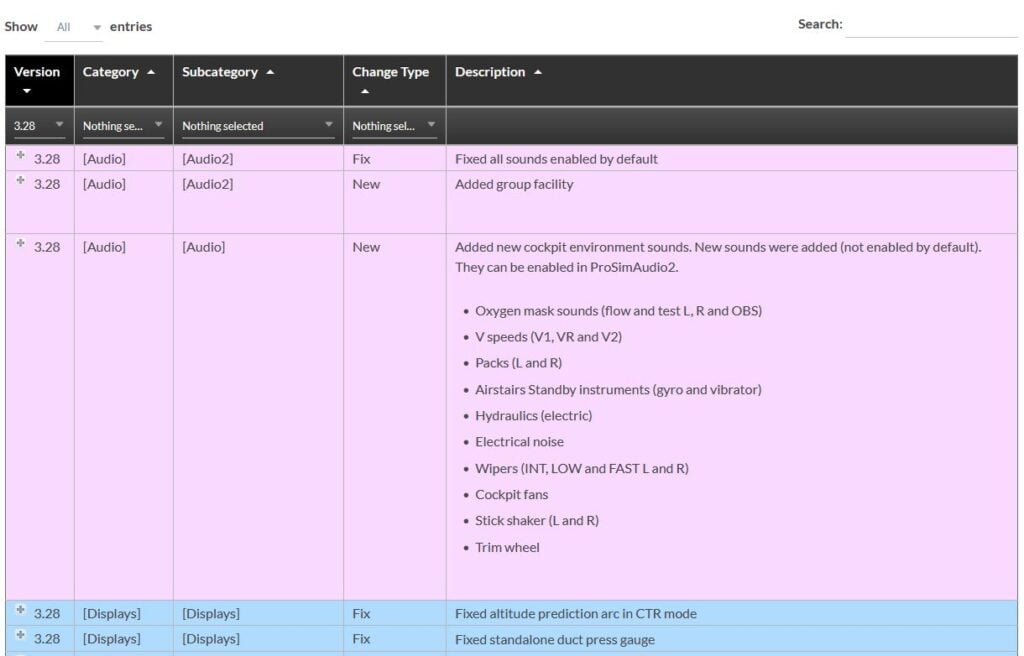Click the Subcategory column sort arrow
Viewport: 1024px width, 656px height.
click(x=270, y=72)
